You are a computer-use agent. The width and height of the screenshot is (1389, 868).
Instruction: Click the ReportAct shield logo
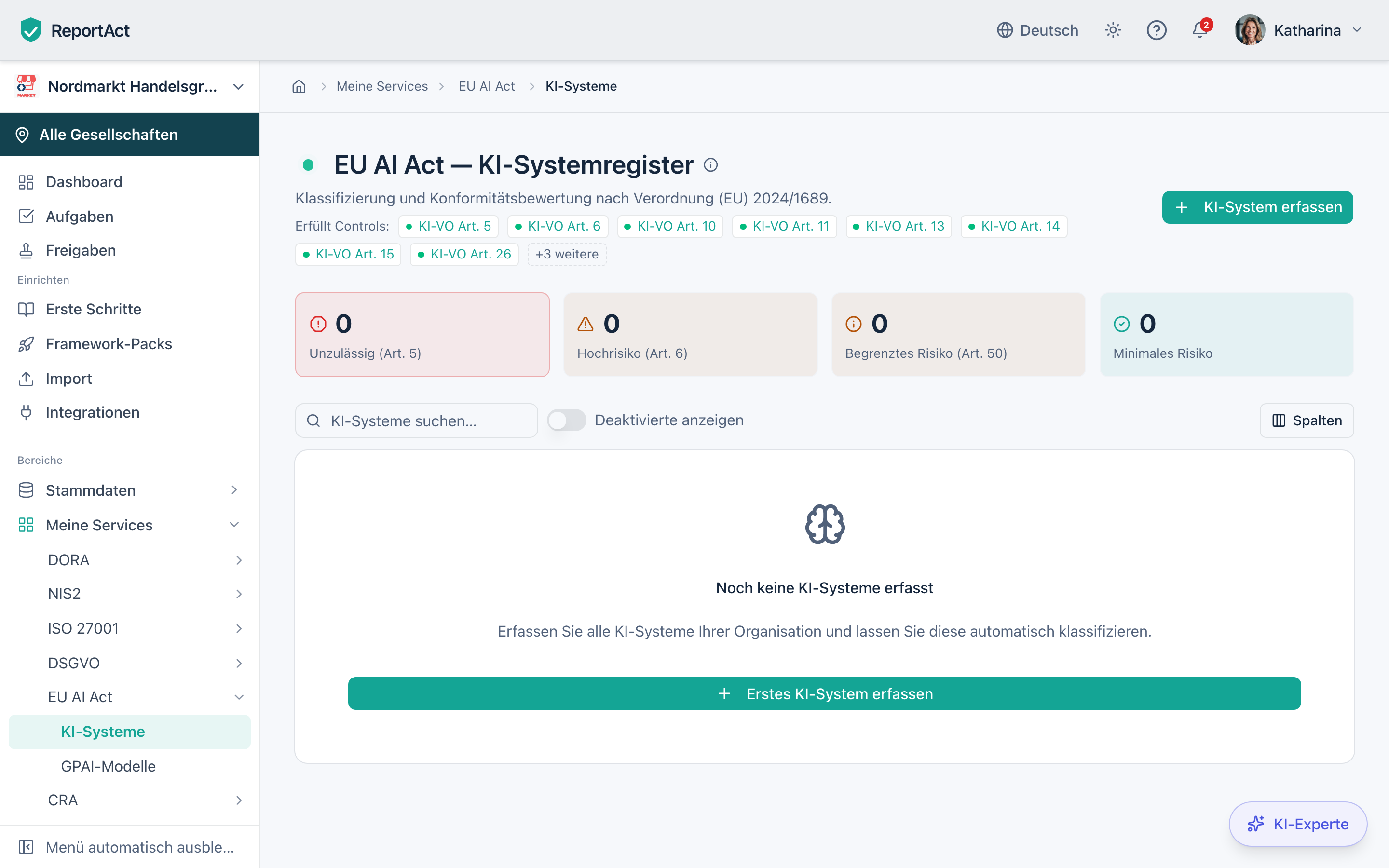pyautogui.click(x=30, y=30)
